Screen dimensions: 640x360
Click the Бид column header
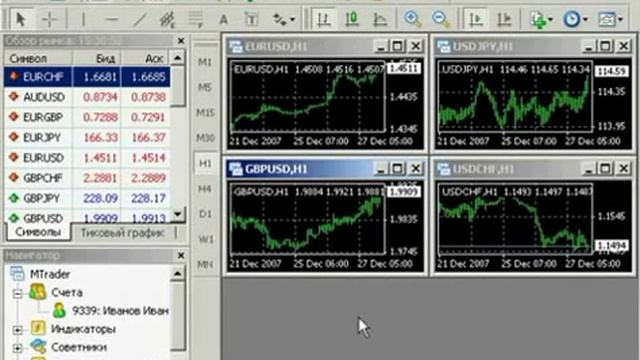[x=97, y=58]
